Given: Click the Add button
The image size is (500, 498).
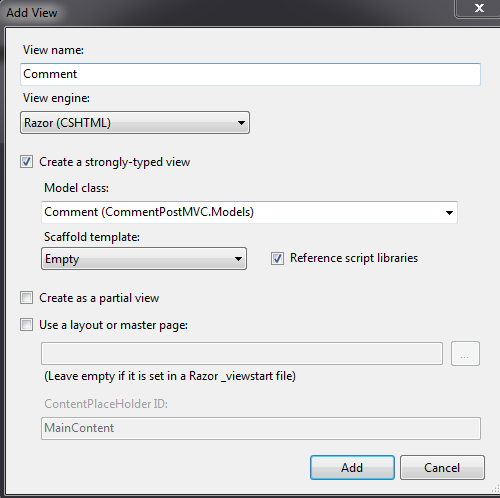Looking at the screenshot, I should click(352, 468).
